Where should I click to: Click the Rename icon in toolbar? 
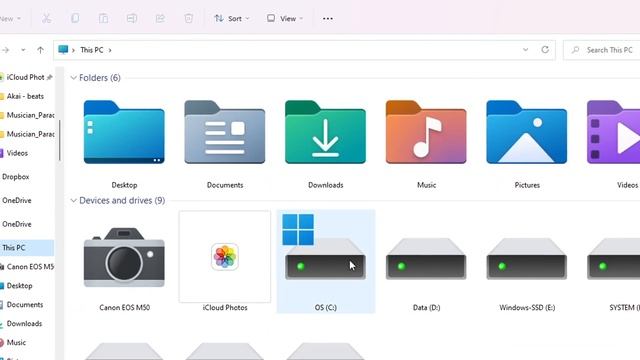(131, 18)
